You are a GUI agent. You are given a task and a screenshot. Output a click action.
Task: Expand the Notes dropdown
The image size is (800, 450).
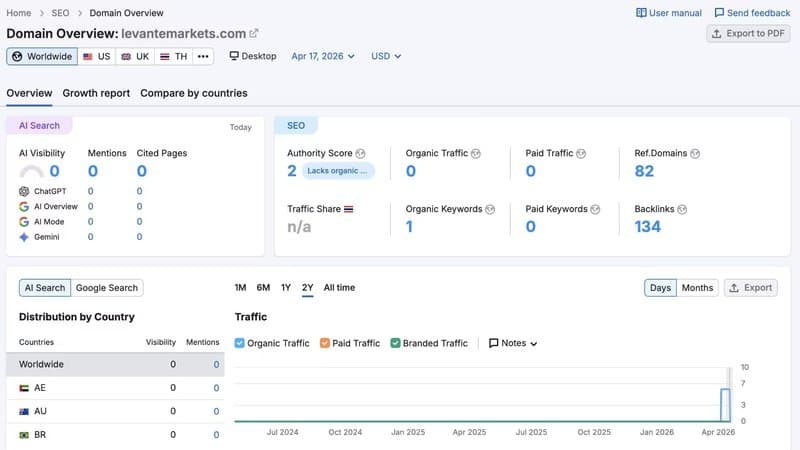coord(513,343)
